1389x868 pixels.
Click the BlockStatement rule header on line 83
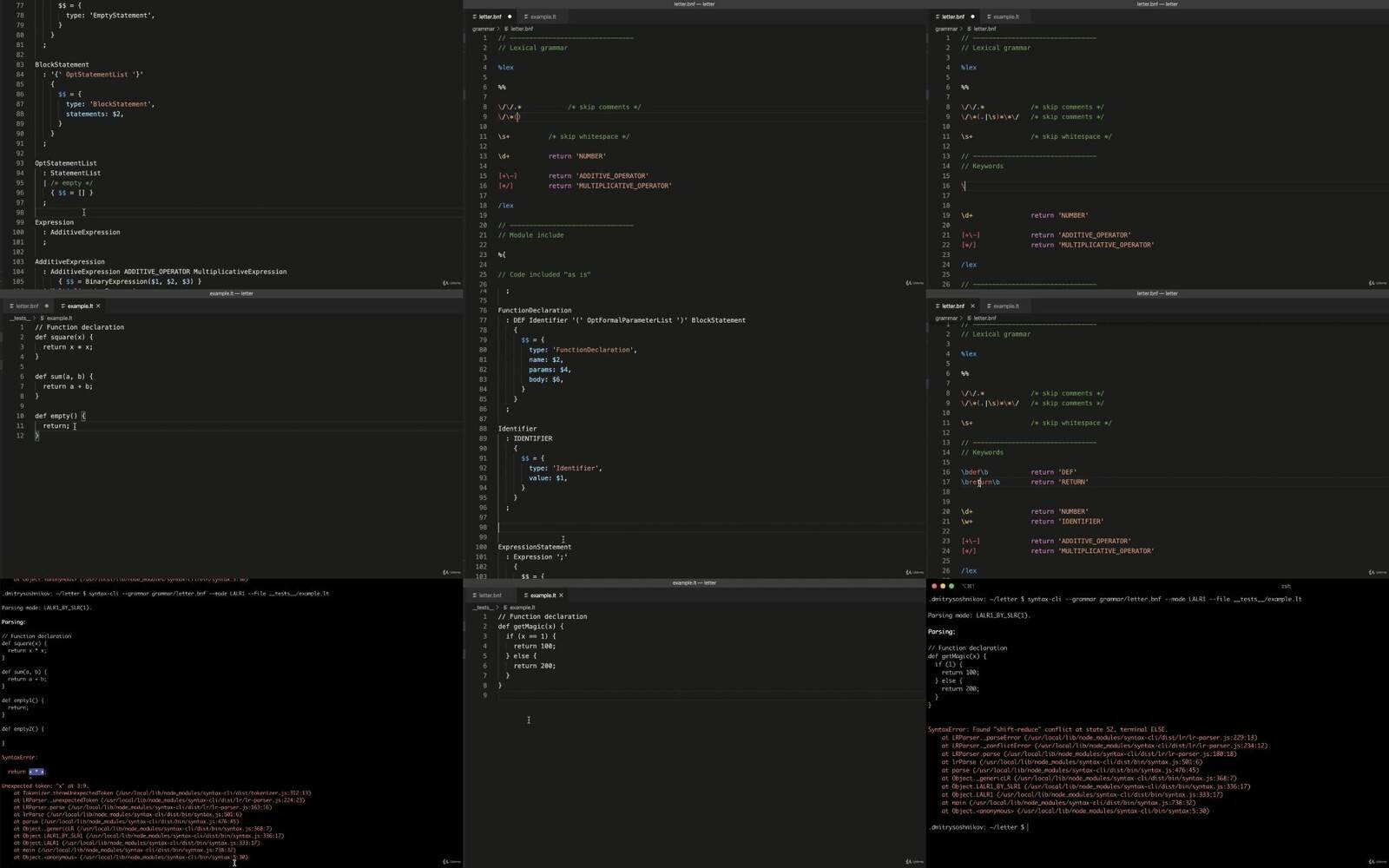(x=62, y=64)
